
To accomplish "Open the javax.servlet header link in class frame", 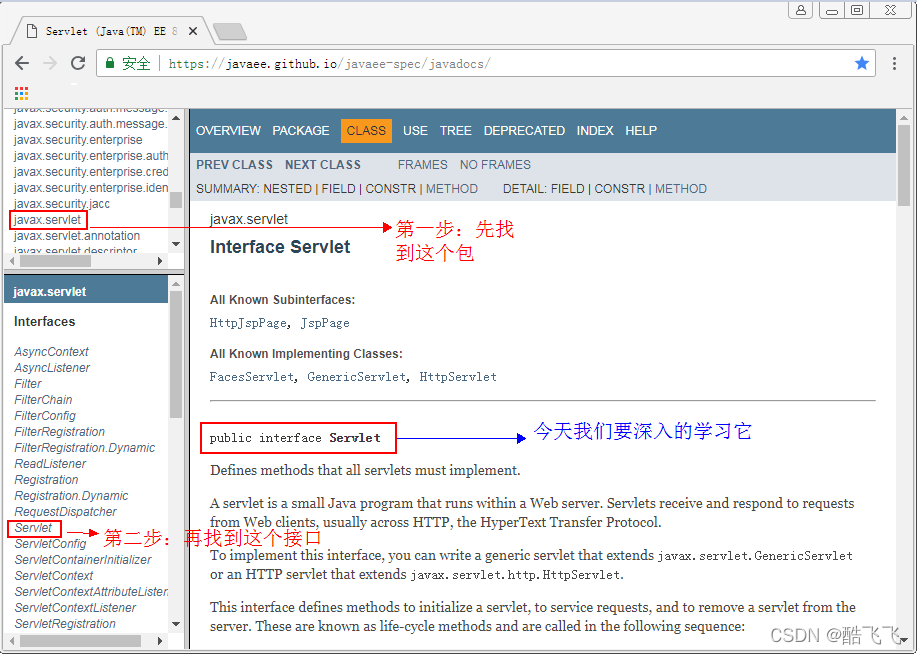I will [x=50, y=291].
